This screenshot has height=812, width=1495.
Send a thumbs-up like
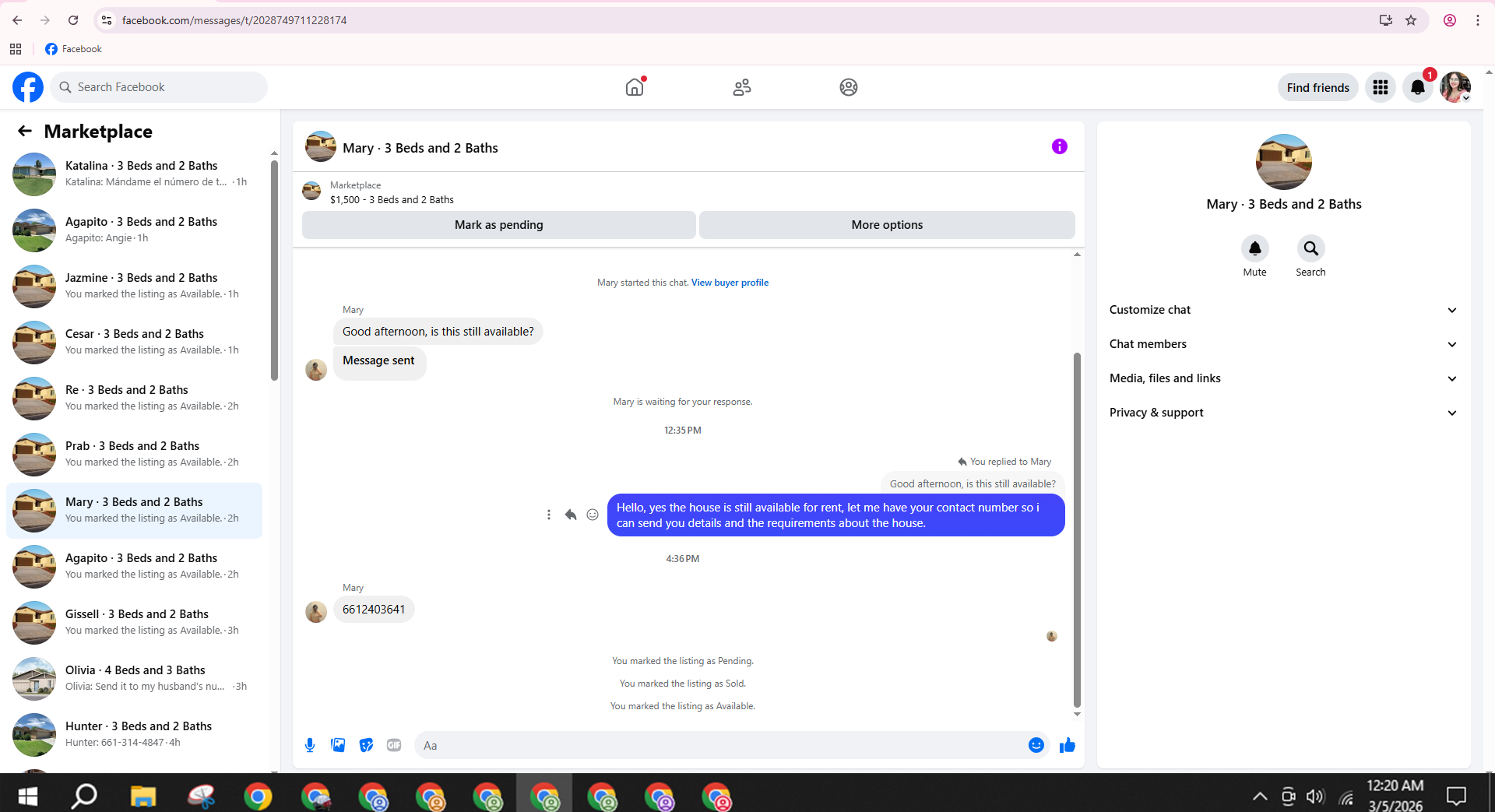click(1068, 745)
